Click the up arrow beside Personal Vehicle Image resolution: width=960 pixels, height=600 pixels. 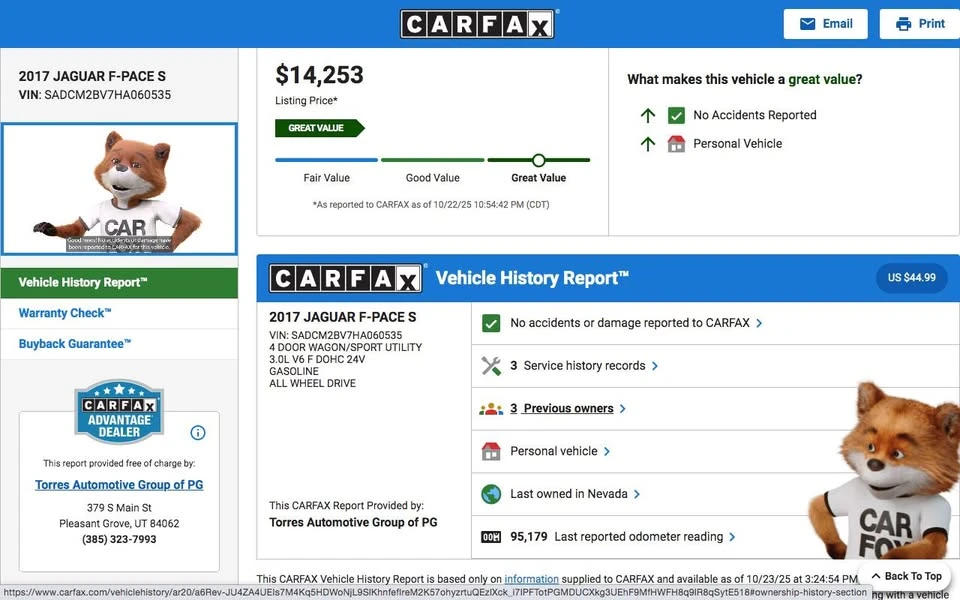click(x=648, y=144)
